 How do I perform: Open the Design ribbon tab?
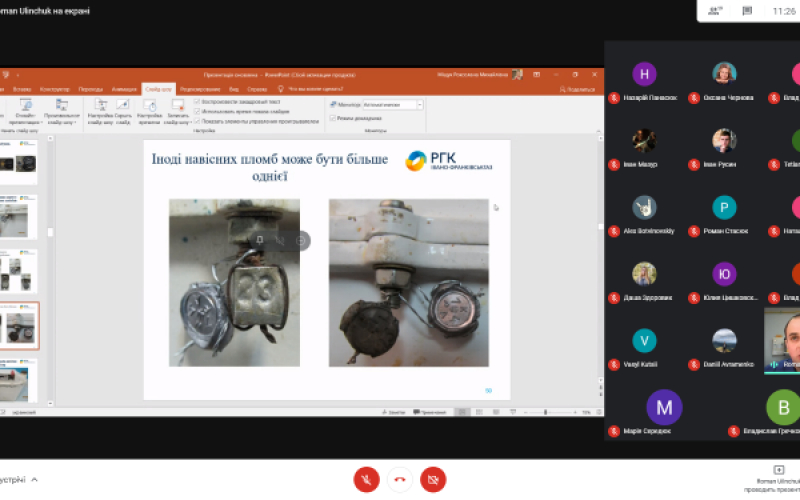[x=55, y=89]
